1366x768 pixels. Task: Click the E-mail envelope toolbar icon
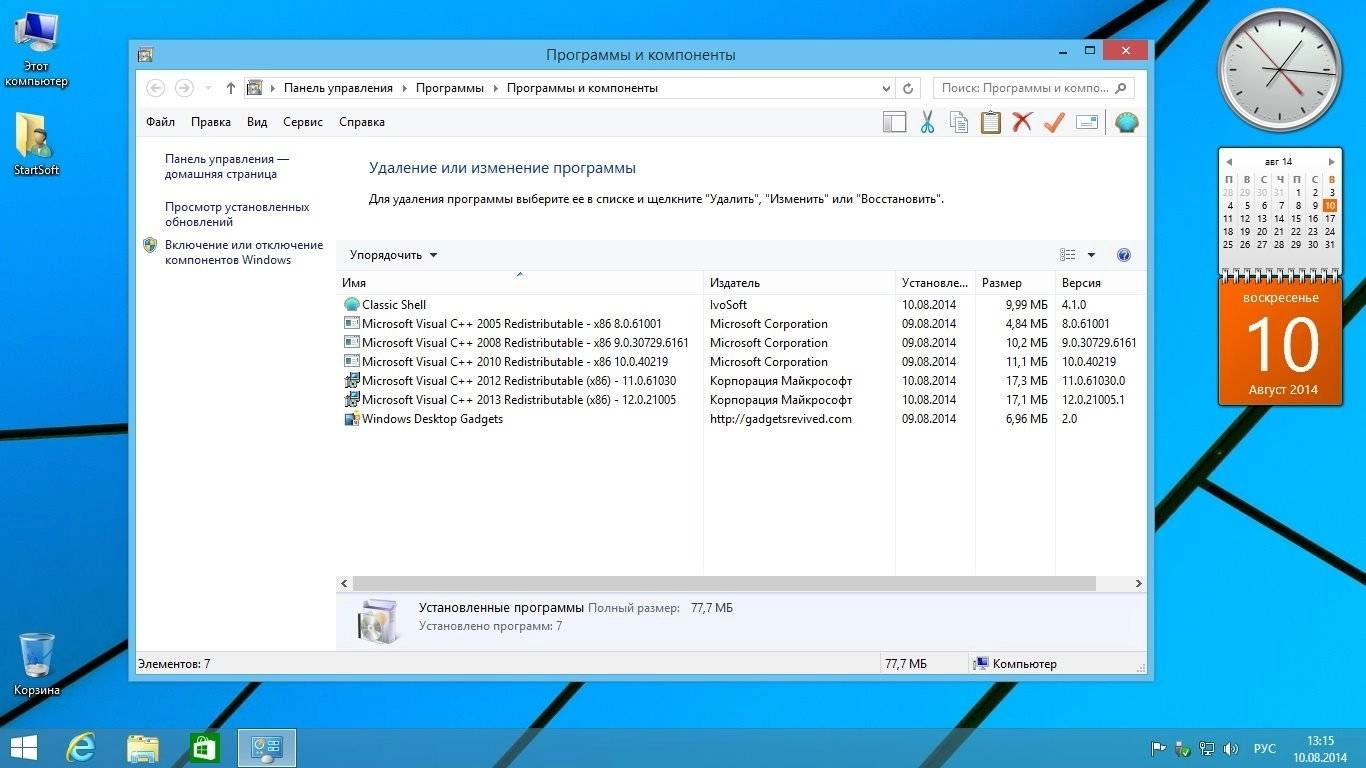tap(1087, 122)
